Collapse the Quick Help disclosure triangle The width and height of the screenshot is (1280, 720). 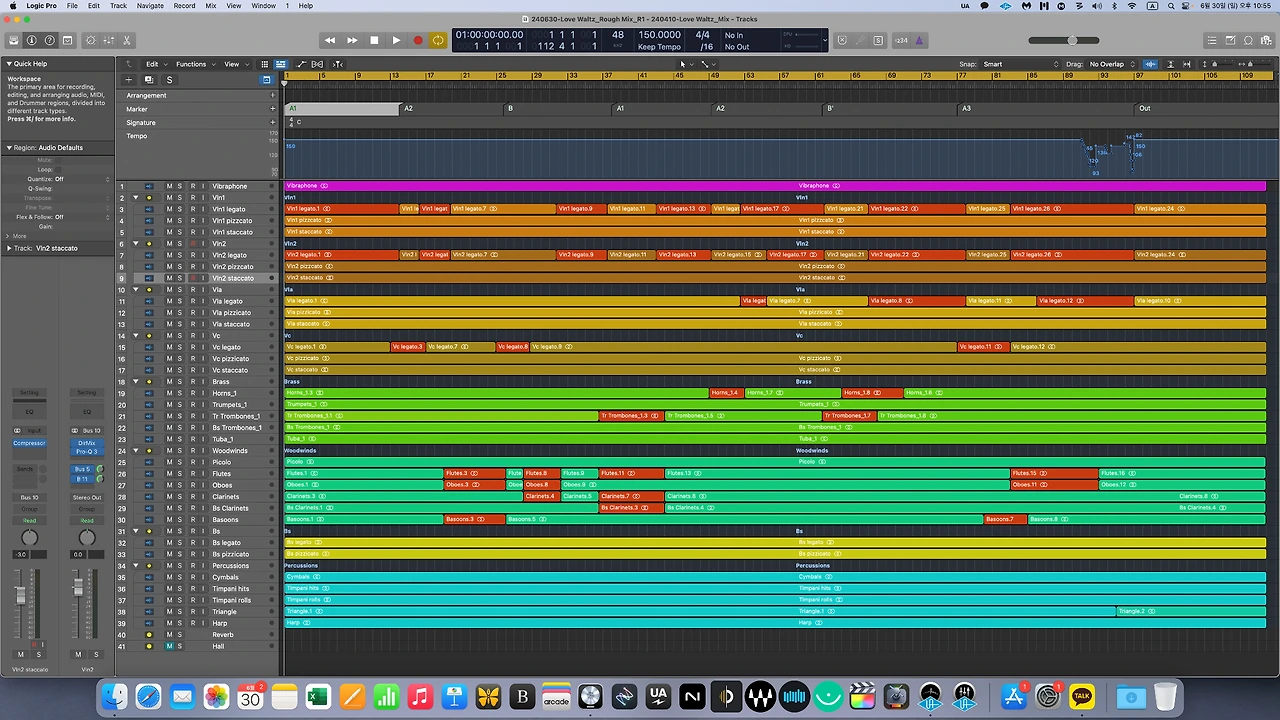pyautogui.click(x=9, y=64)
